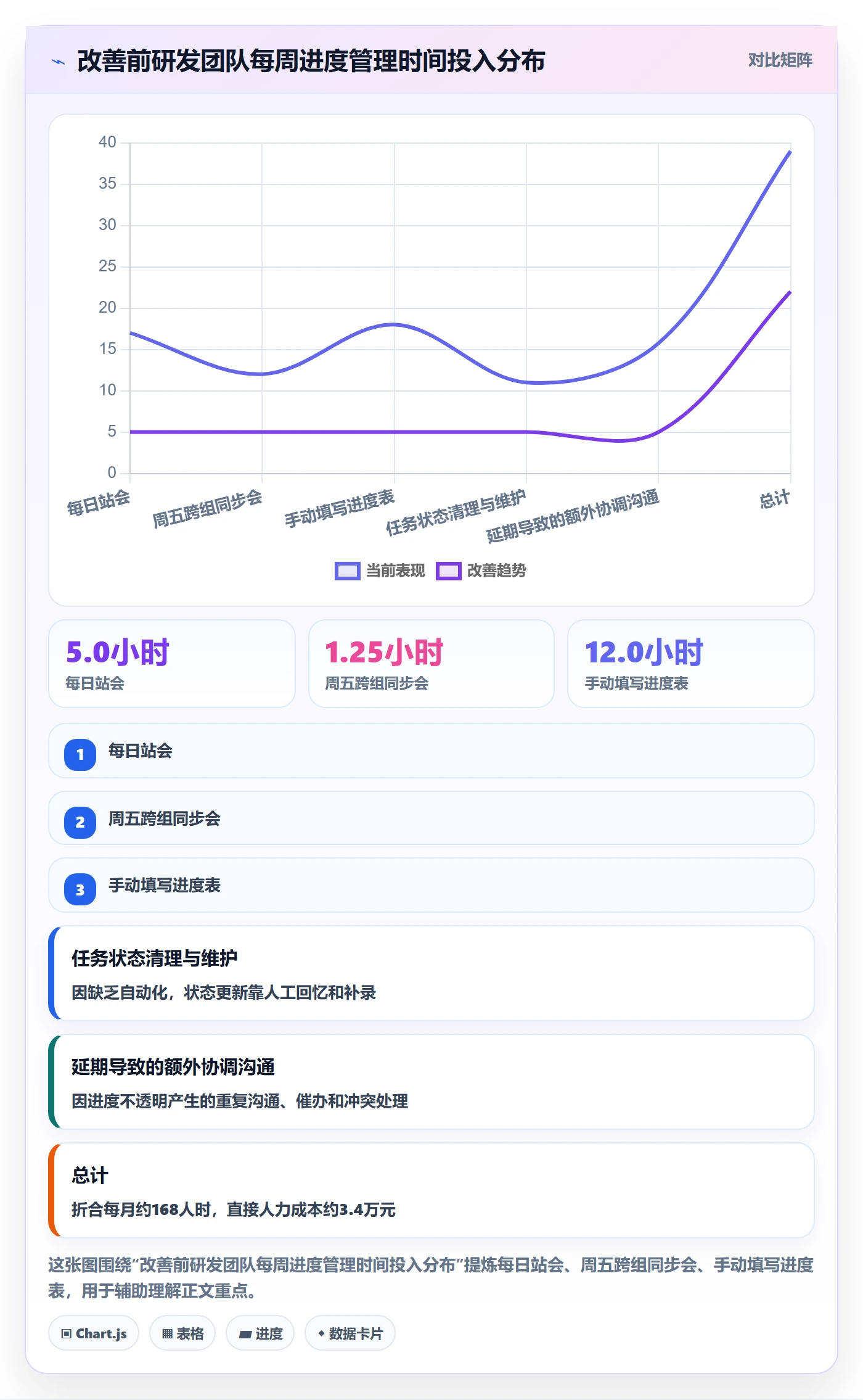Screen dimensions: 863x1400
Task: Click the 延期导致的额外协调沟通 card heading
Action: coord(173,1067)
